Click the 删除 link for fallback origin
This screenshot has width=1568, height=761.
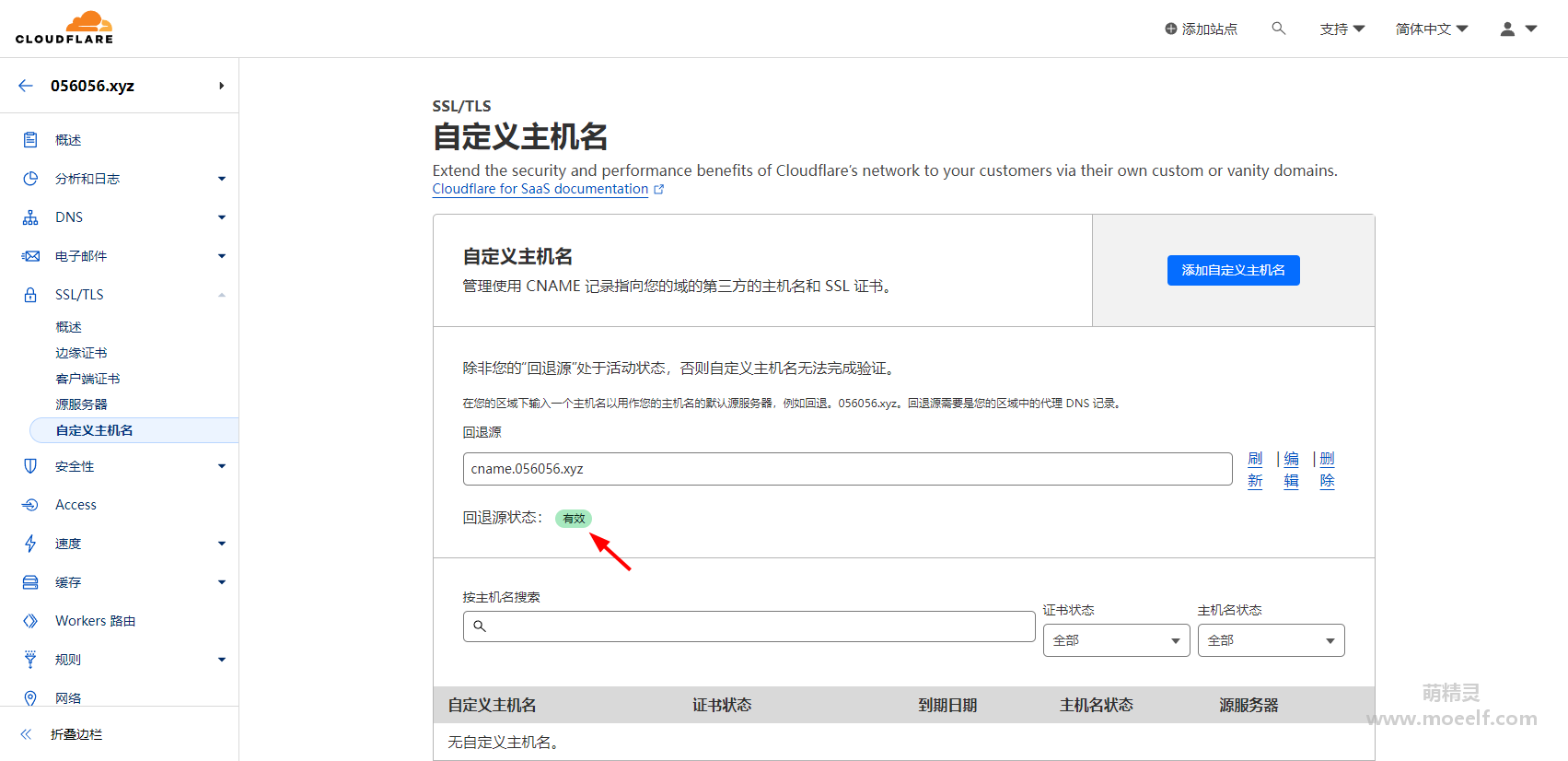[x=1327, y=470]
